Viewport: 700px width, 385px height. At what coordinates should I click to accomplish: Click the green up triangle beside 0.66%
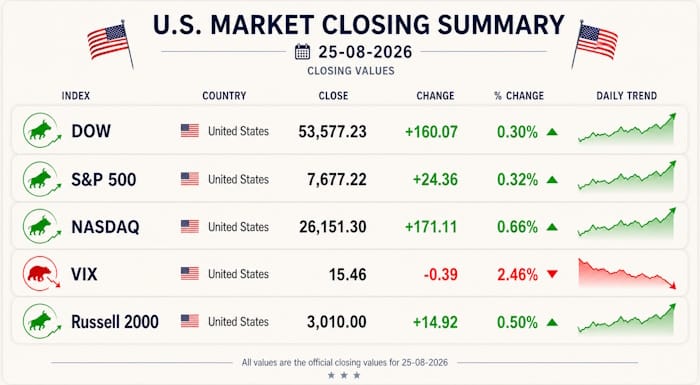point(552,227)
